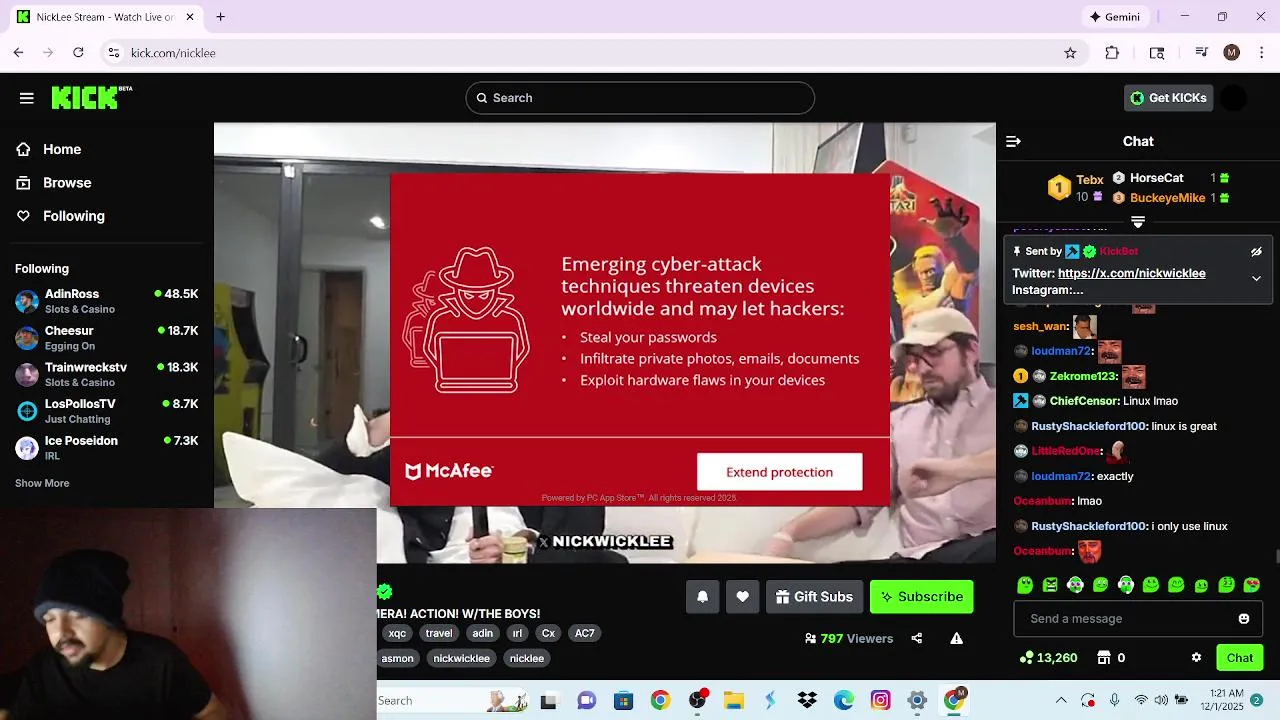Image resolution: width=1280 pixels, height=720 pixels.
Task: Open browser extensions puzzle icon
Action: click(x=1112, y=53)
